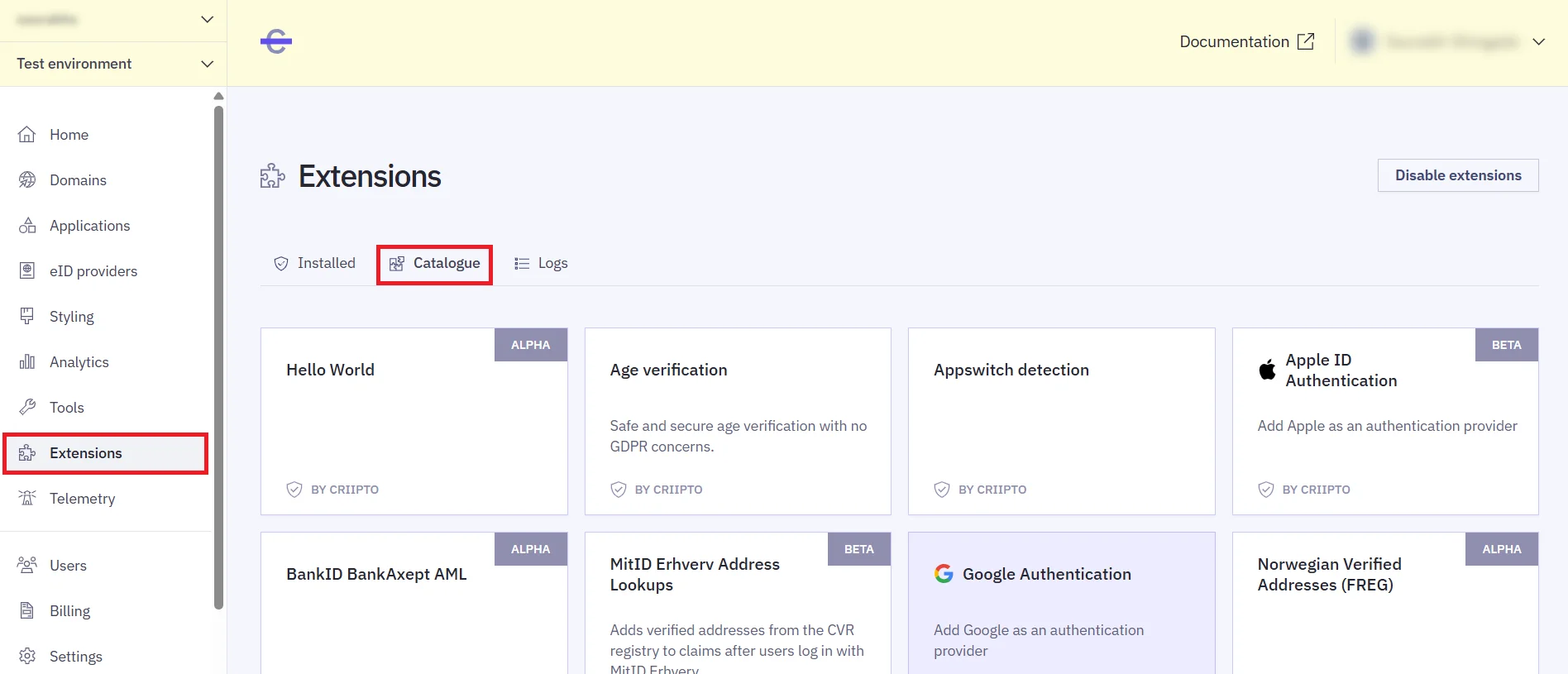Click the shield icon on Hello World card
Image resolution: width=1568 pixels, height=674 pixels.
tap(294, 490)
